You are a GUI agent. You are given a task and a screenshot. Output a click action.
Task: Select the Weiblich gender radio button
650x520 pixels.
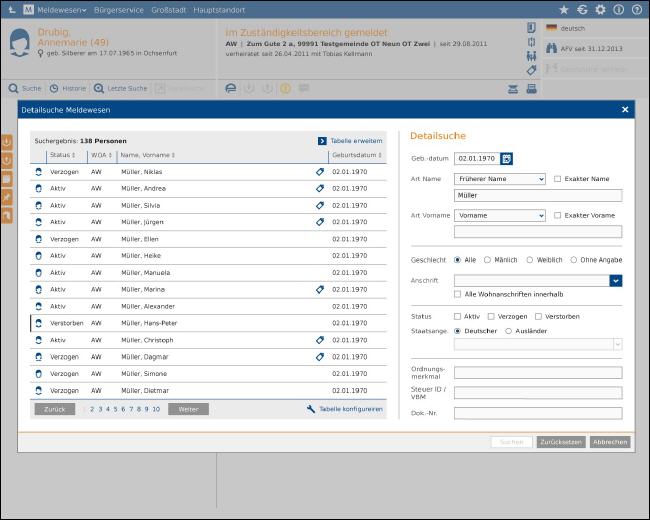click(x=530, y=260)
